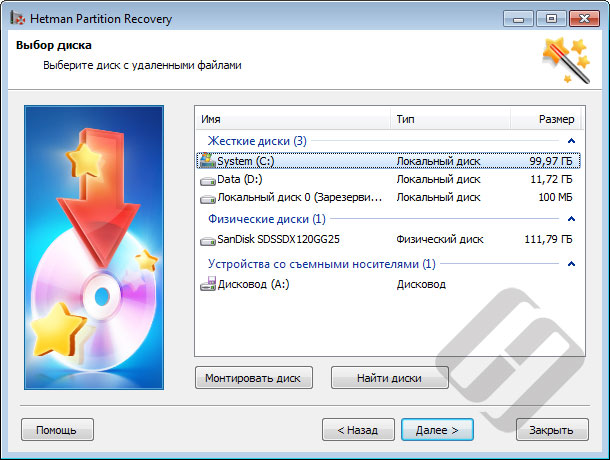The image size is (610, 460).
Task: Click the floppy drive (A:) icon
Action: pos(207,284)
